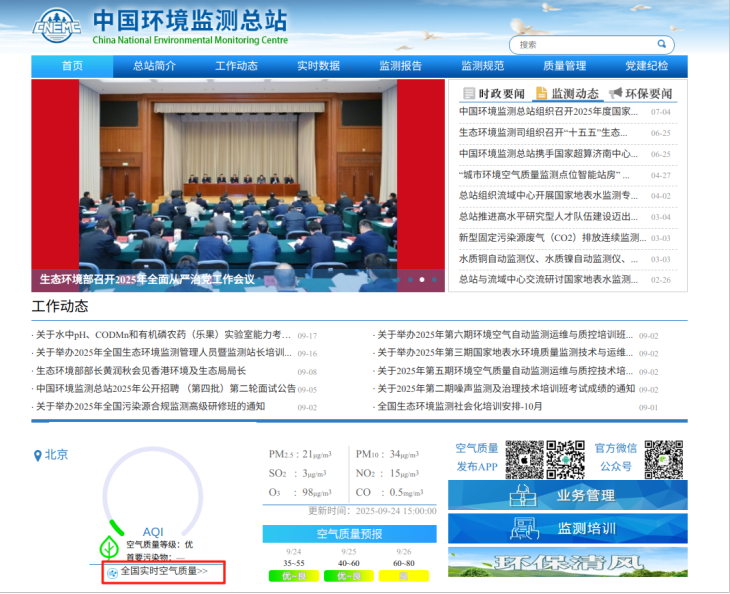Select the second-to-last carousel slide dot
This screenshot has height=594, width=730.
[x=421, y=280]
